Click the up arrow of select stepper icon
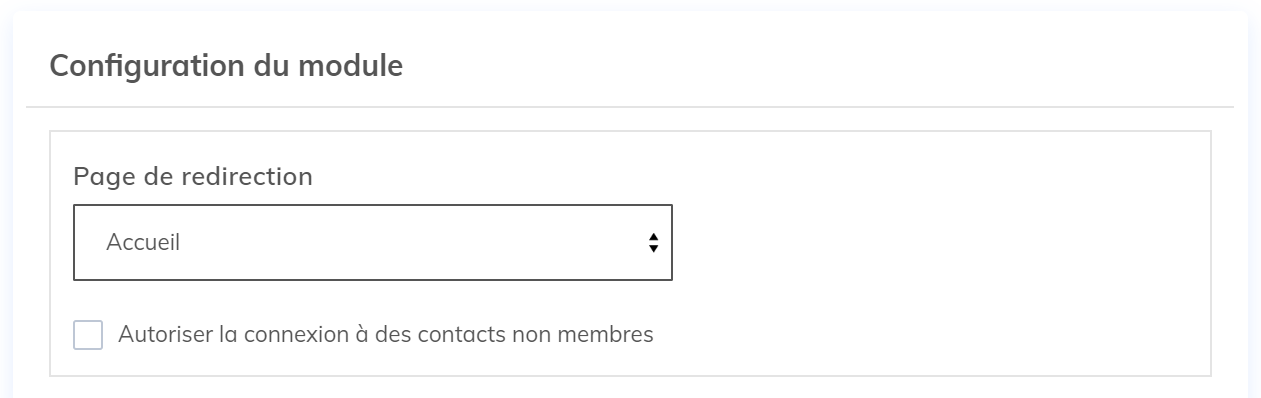This screenshot has width=1261, height=398. [653, 237]
